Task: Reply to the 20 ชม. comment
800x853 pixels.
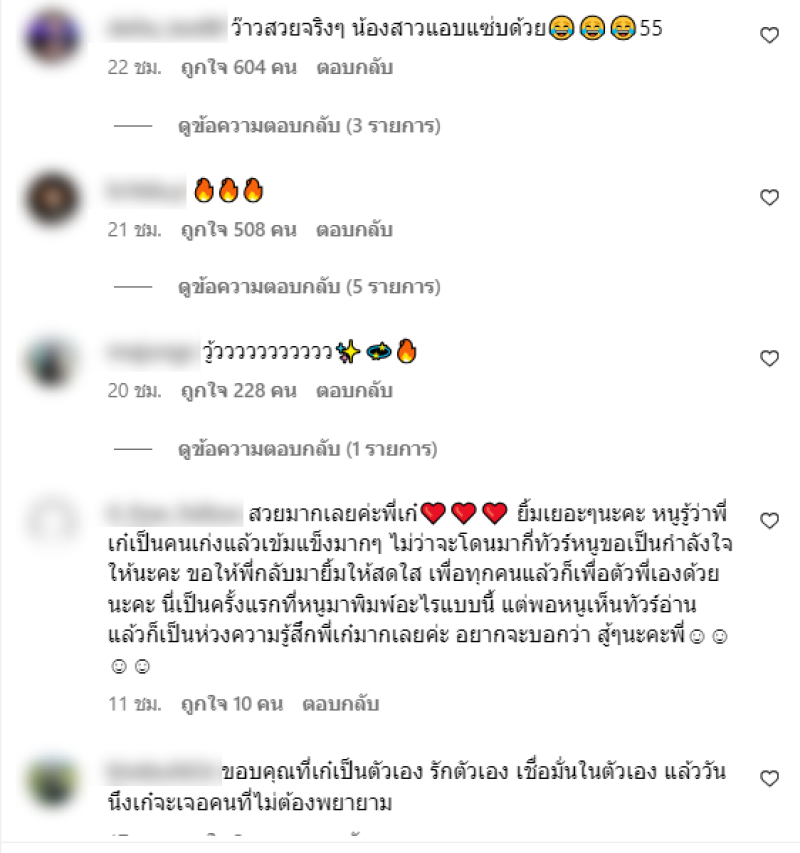Action: click(355, 391)
